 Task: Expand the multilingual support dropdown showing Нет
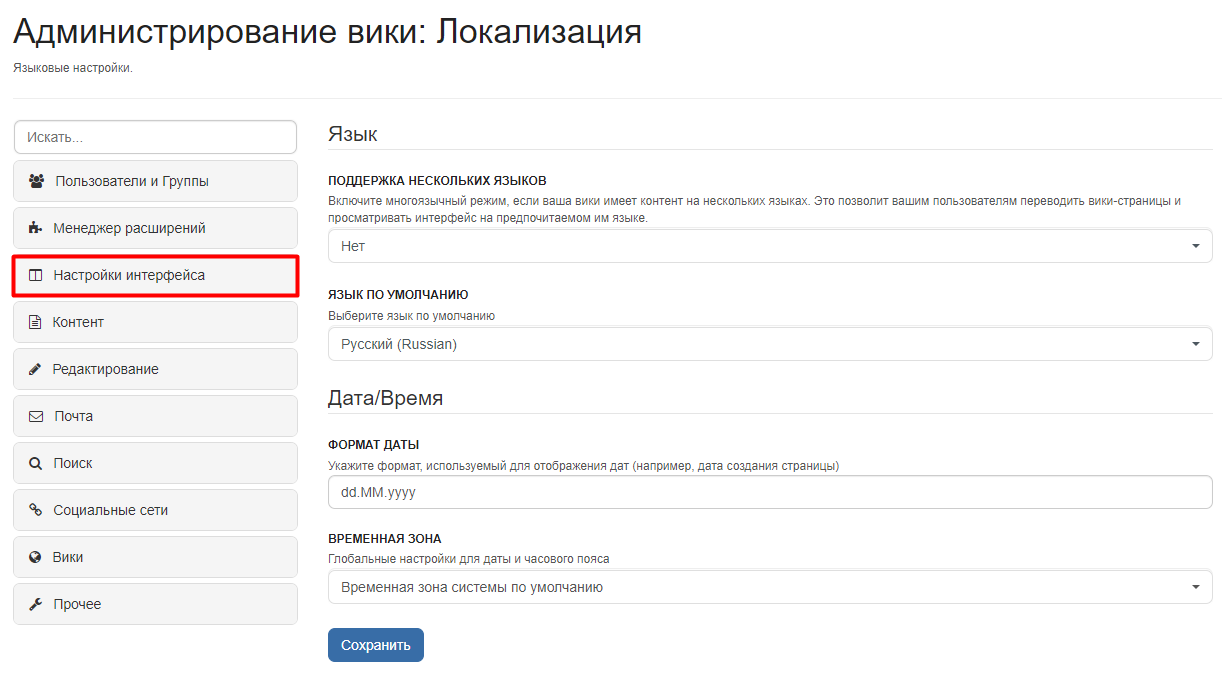[770, 246]
